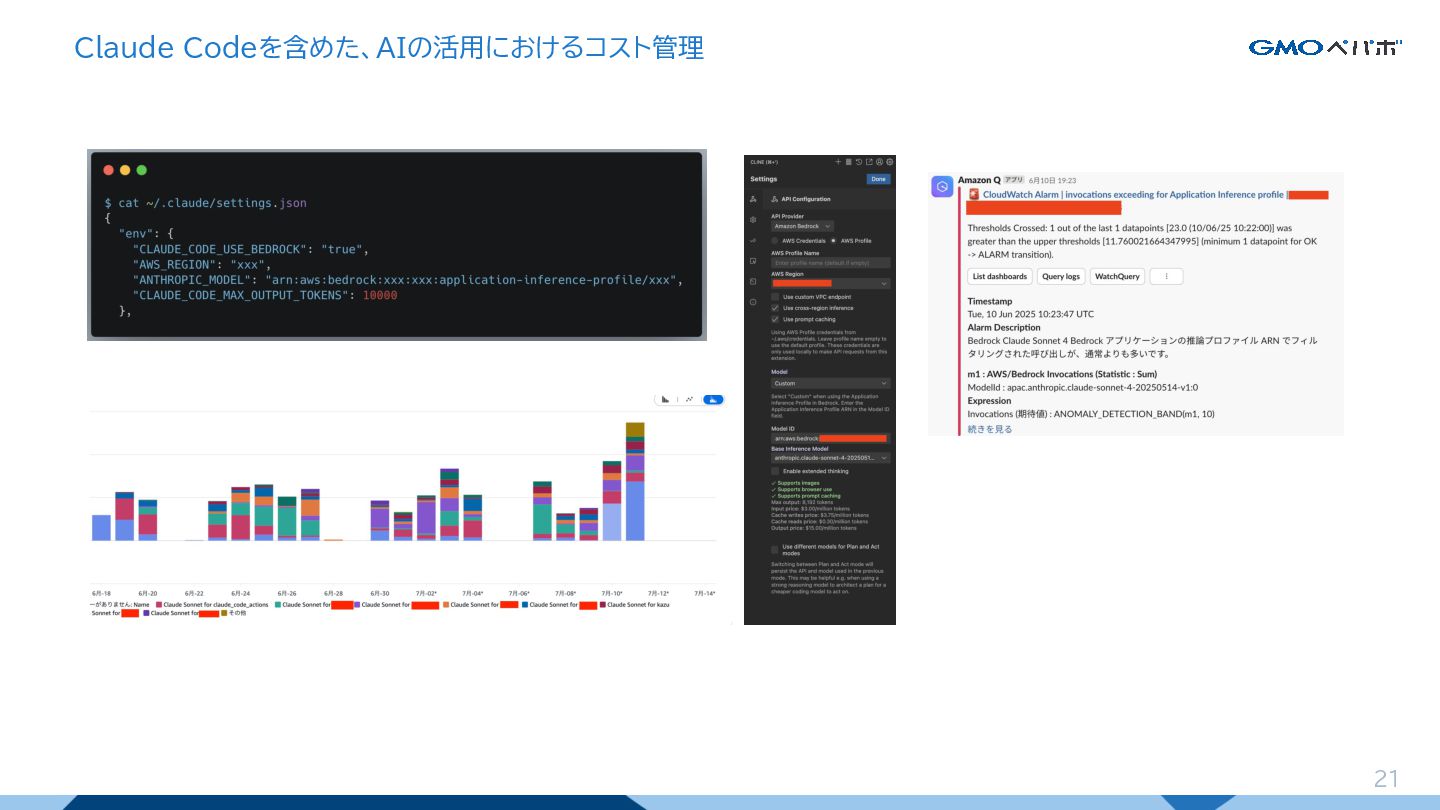Switch chart to bar chart view icon
The height and width of the screenshot is (810, 1440).
(x=665, y=399)
